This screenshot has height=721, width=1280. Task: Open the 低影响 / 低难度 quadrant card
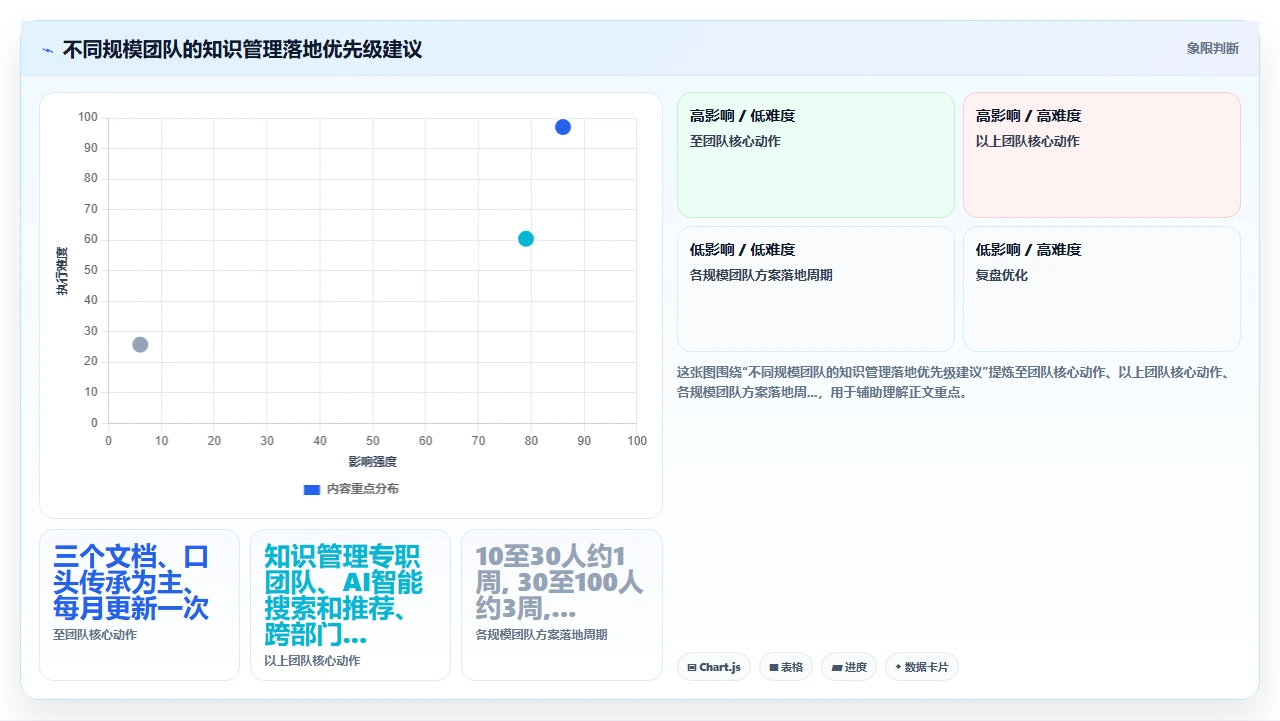tap(816, 289)
